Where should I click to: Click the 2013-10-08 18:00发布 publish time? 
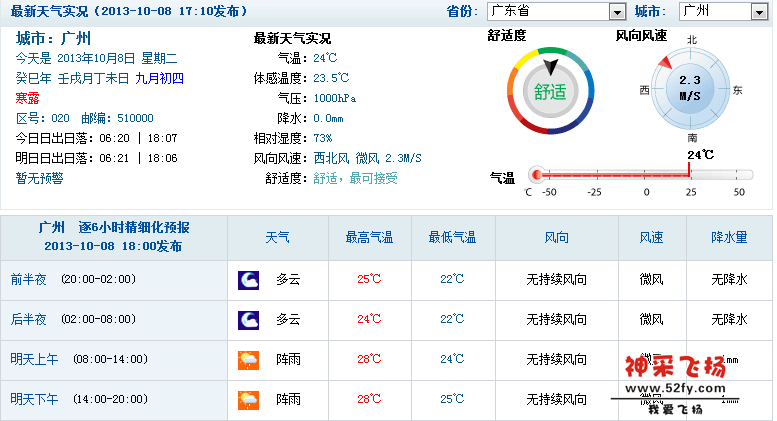coord(113,246)
